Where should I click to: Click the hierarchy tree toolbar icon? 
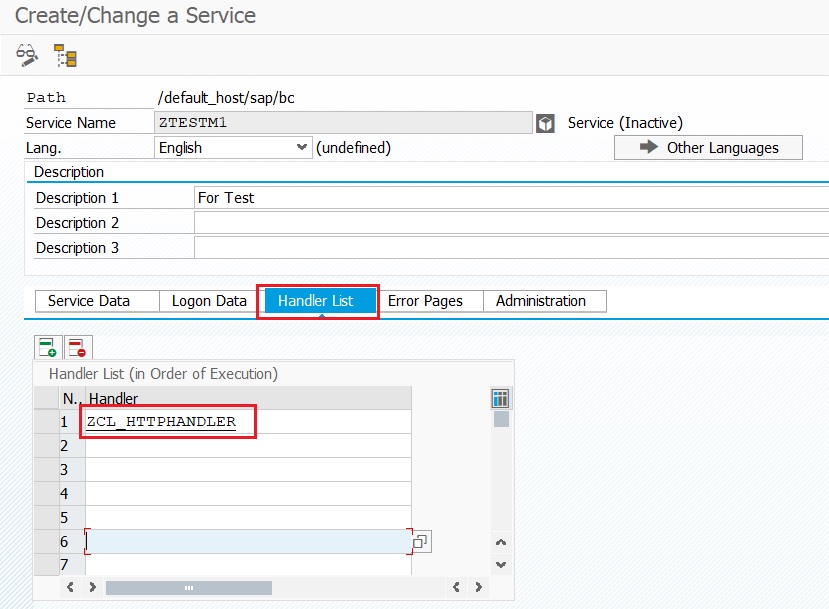pos(66,55)
